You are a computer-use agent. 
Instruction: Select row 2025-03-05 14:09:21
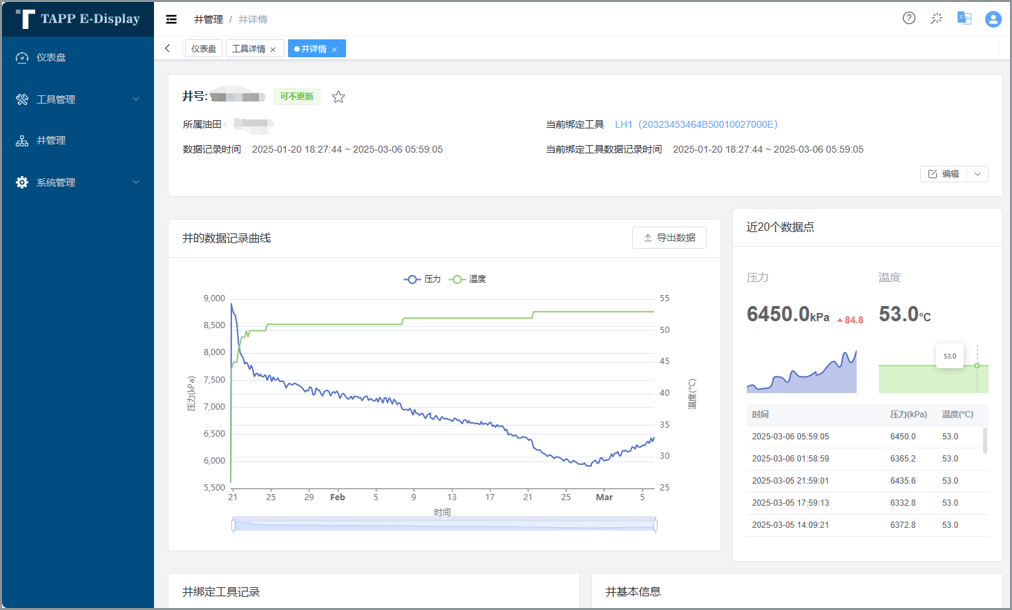point(867,525)
